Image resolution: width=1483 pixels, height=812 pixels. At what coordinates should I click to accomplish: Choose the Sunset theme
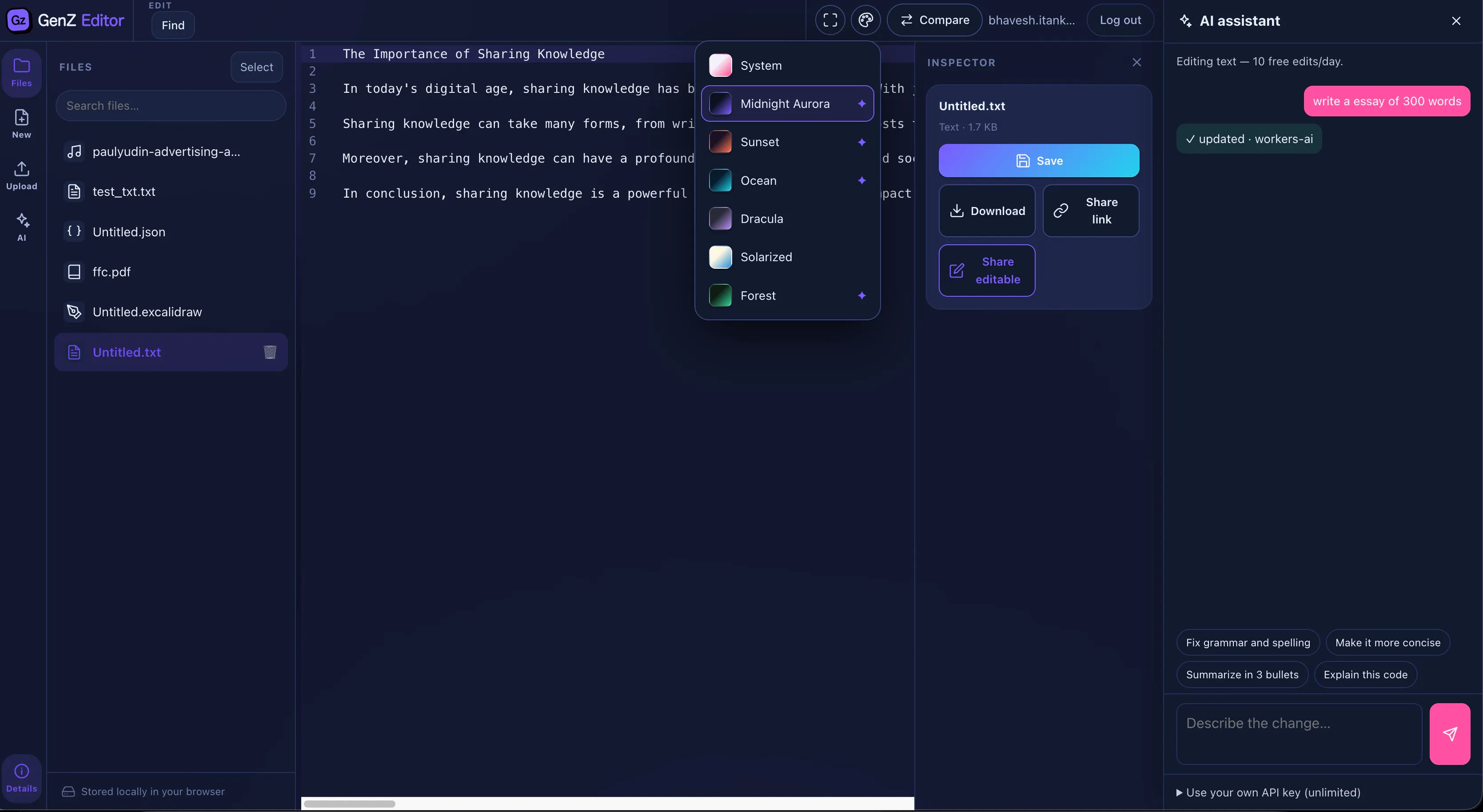(x=787, y=142)
